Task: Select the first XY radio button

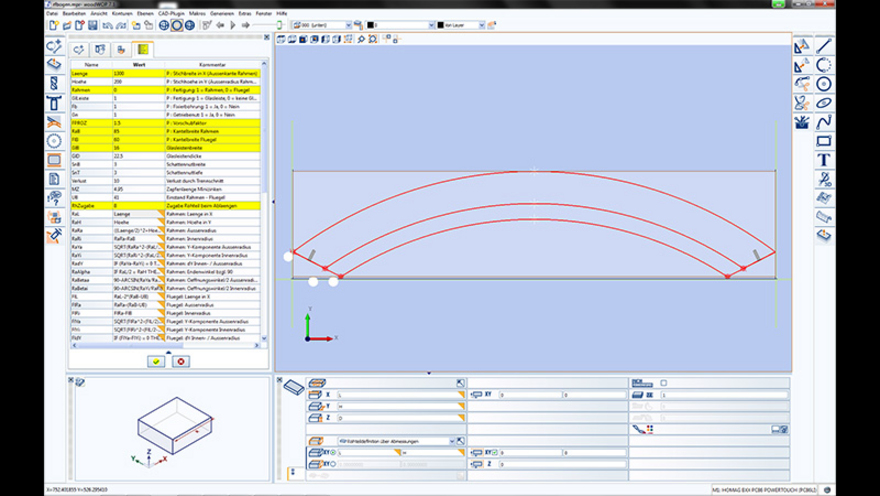Action: (x=333, y=452)
